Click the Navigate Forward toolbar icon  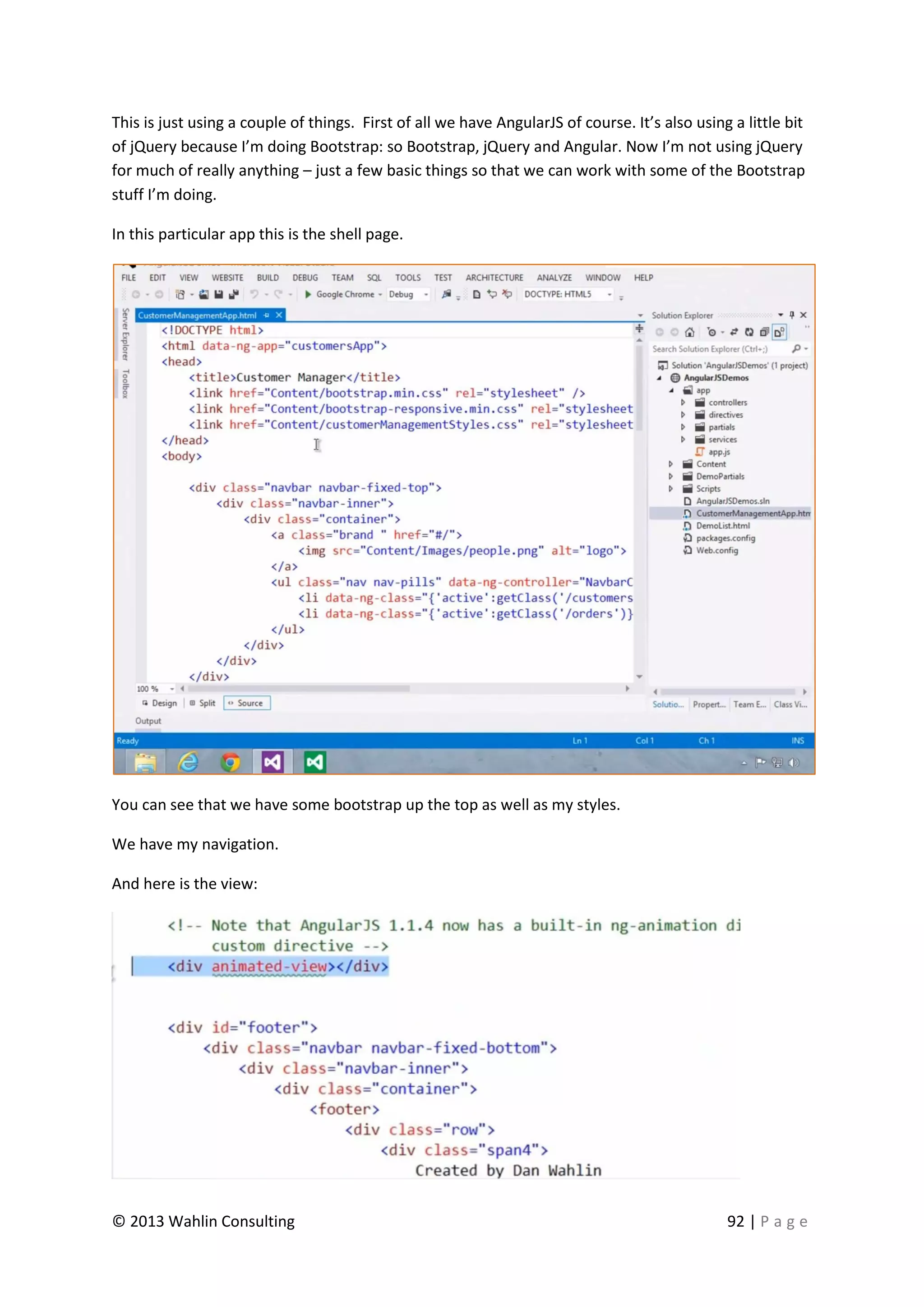click(x=159, y=294)
